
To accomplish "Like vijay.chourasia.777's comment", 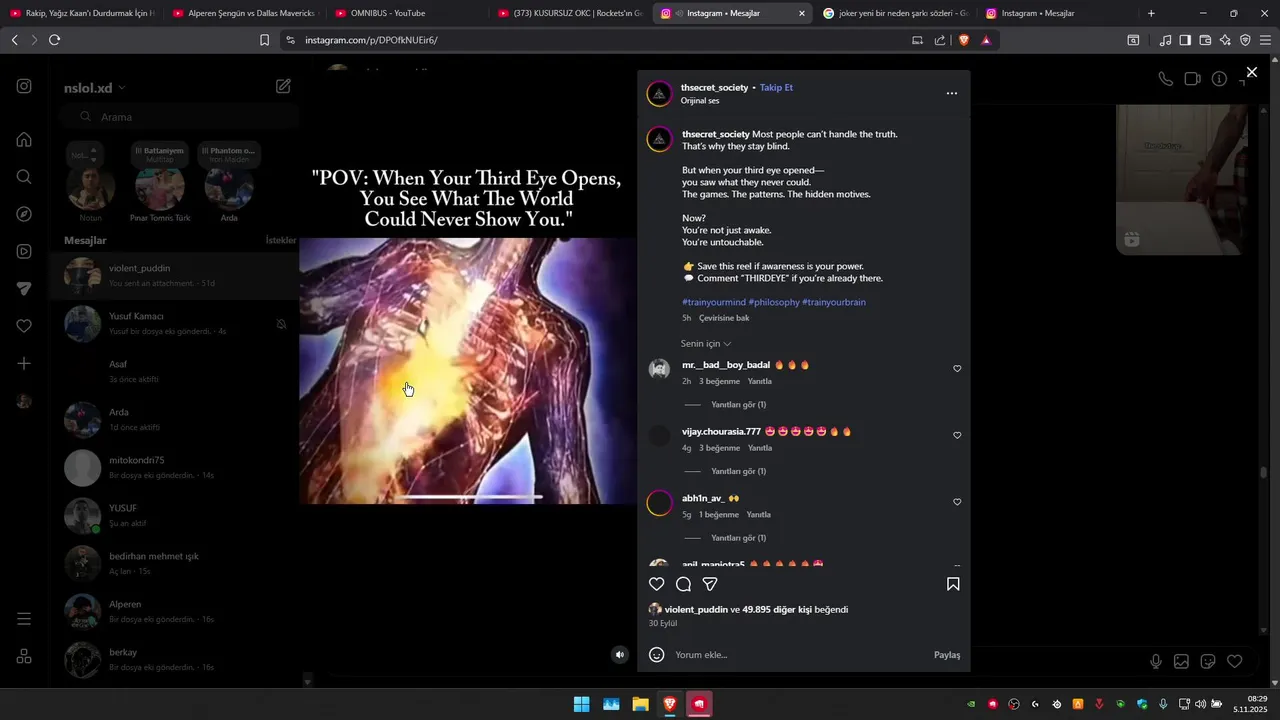I will pos(957,435).
